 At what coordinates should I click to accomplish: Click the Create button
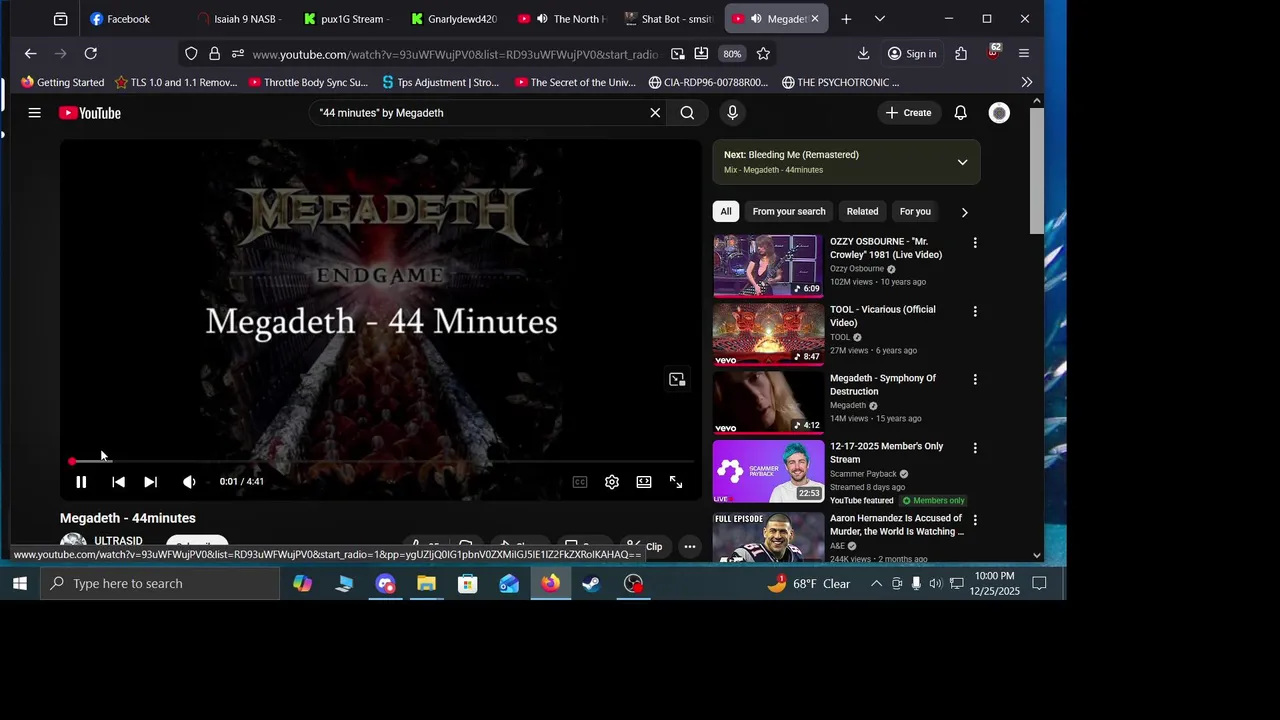[x=908, y=113]
